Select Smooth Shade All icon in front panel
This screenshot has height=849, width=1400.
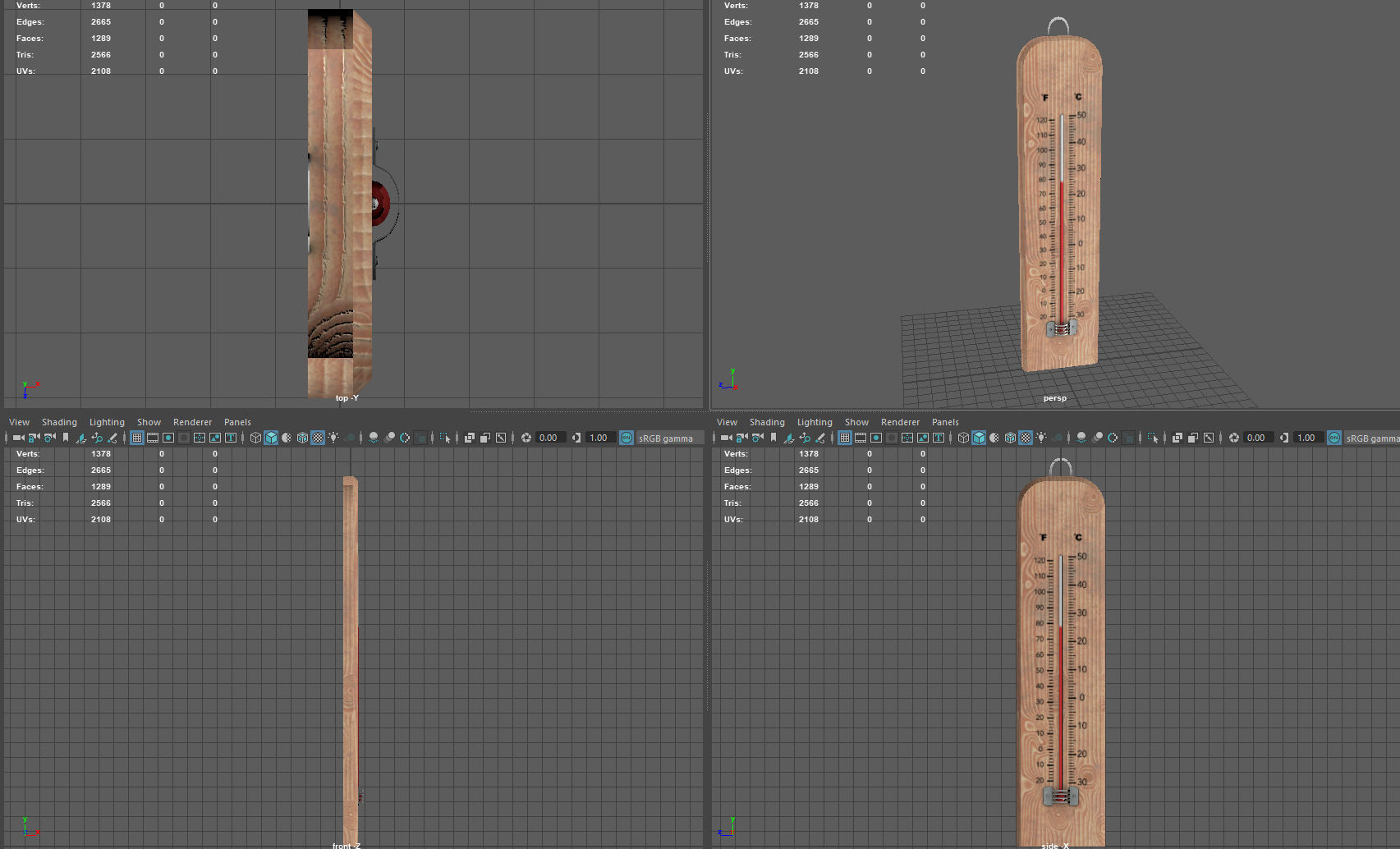[x=271, y=438]
